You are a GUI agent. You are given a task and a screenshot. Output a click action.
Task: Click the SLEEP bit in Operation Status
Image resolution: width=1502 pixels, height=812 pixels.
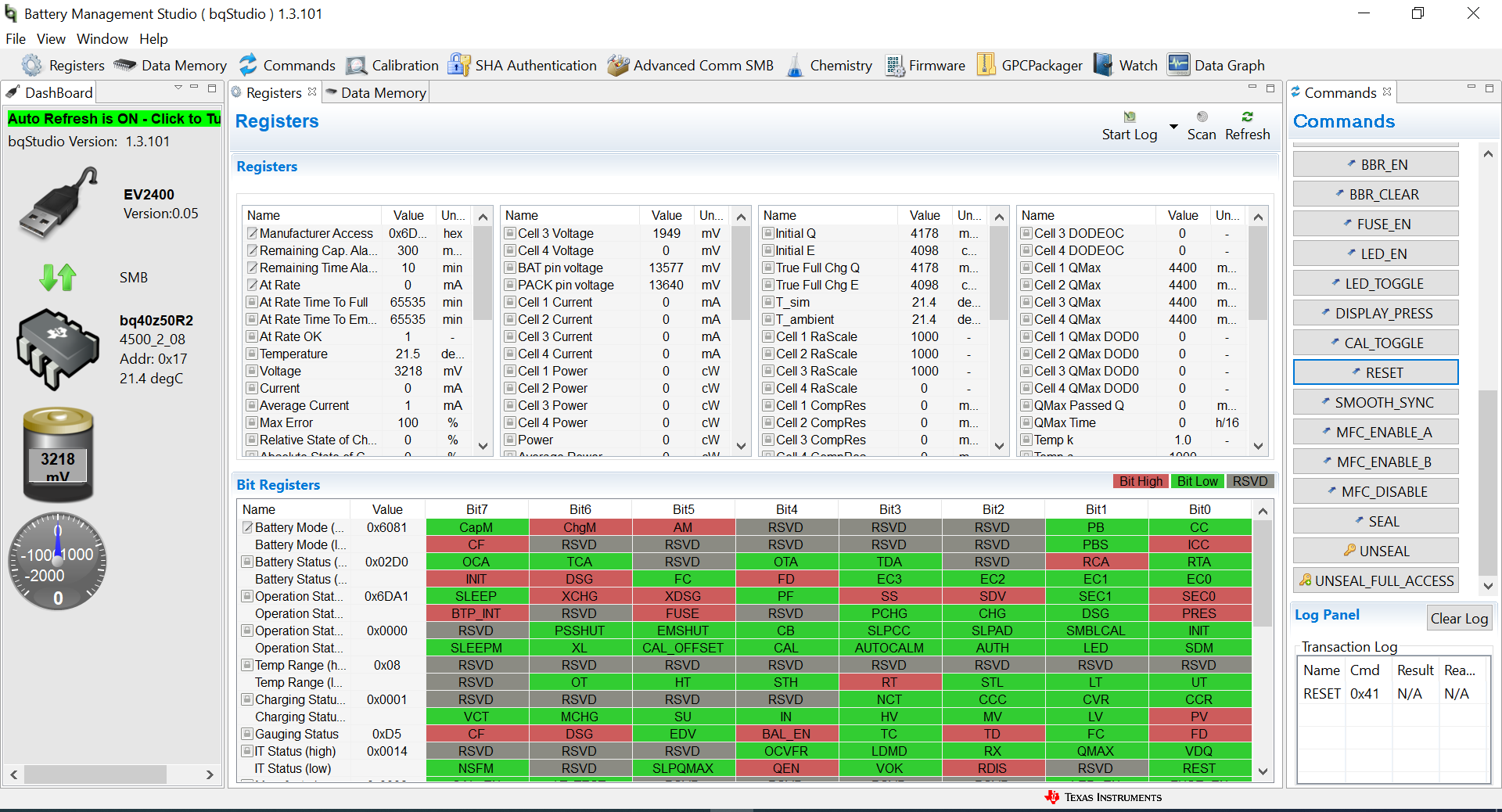tap(476, 596)
